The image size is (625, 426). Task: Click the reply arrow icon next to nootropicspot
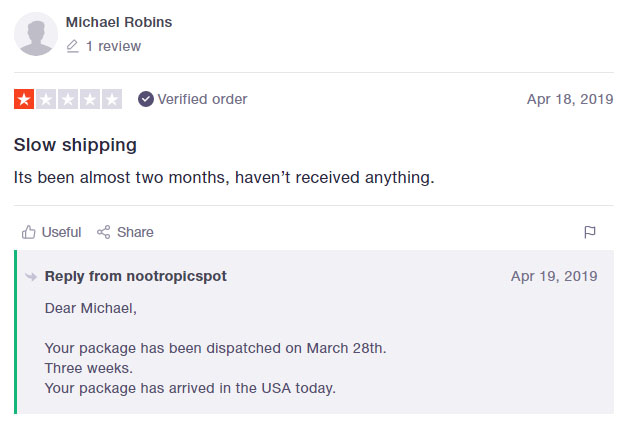(31, 276)
